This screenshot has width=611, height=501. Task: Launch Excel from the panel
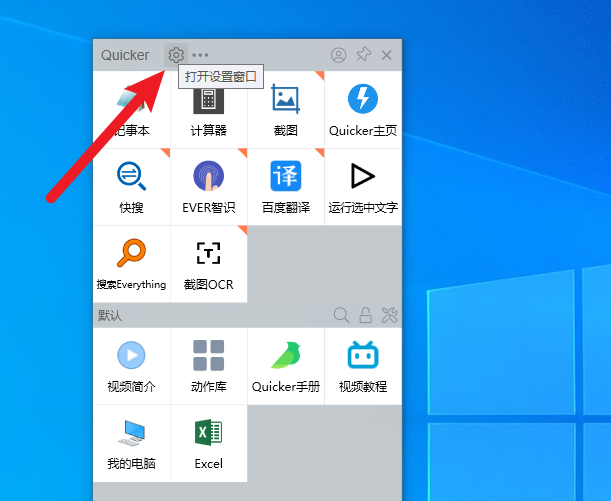coord(209,443)
